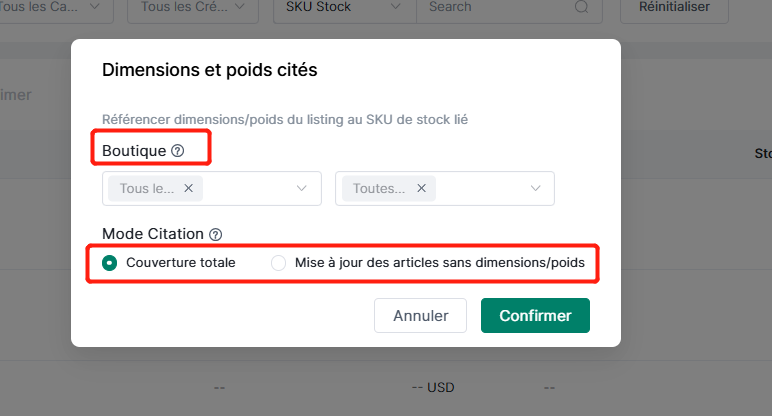Remove the "Tous le..." tag with its X
The height and width of the screenshot is (416, 772).
click(189, 188)
